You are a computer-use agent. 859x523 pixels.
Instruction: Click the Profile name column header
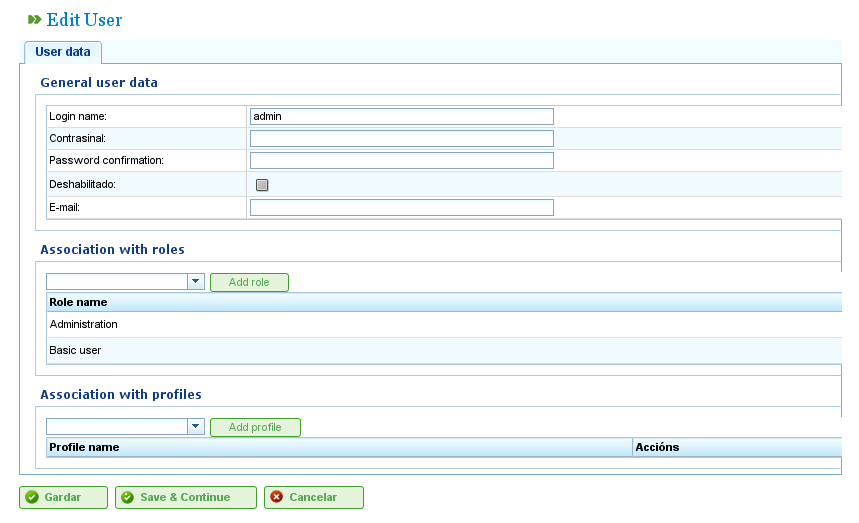(x=339, y=447)
